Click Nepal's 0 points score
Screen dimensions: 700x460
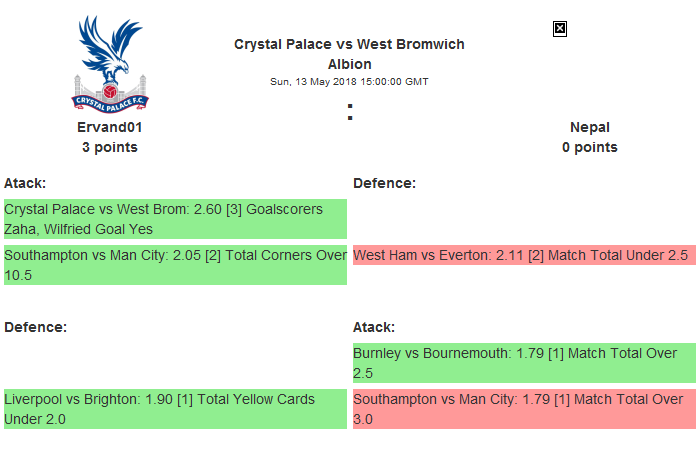coord(589,147)
